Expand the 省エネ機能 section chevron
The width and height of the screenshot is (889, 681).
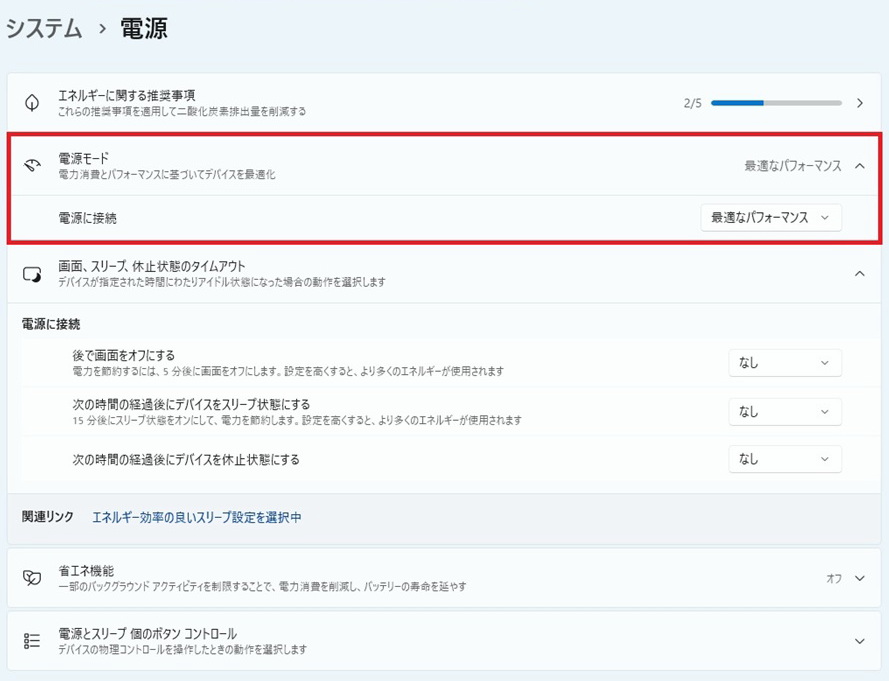pos(860,578)
